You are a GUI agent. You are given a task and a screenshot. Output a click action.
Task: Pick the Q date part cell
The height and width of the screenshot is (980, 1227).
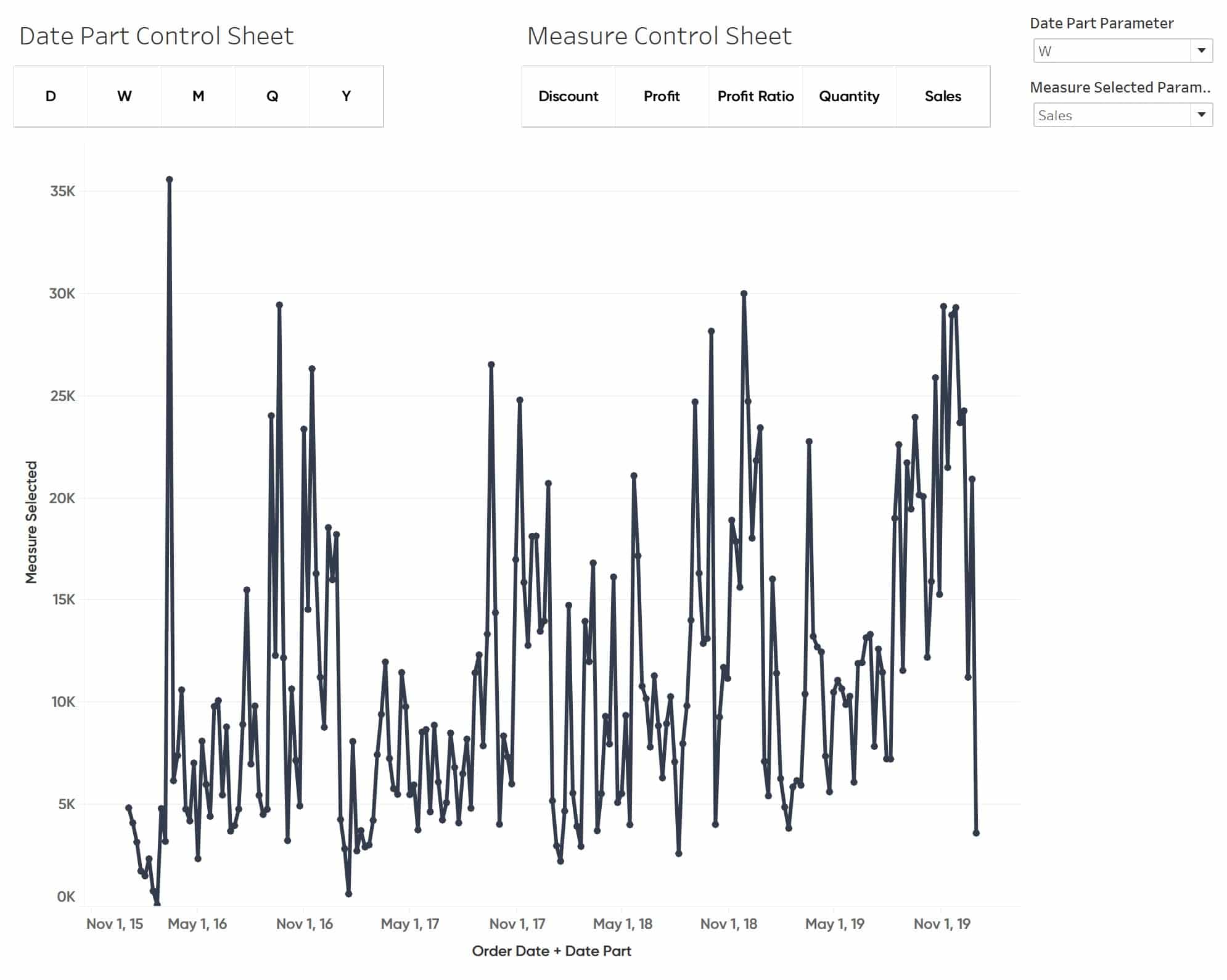(273, 96)
